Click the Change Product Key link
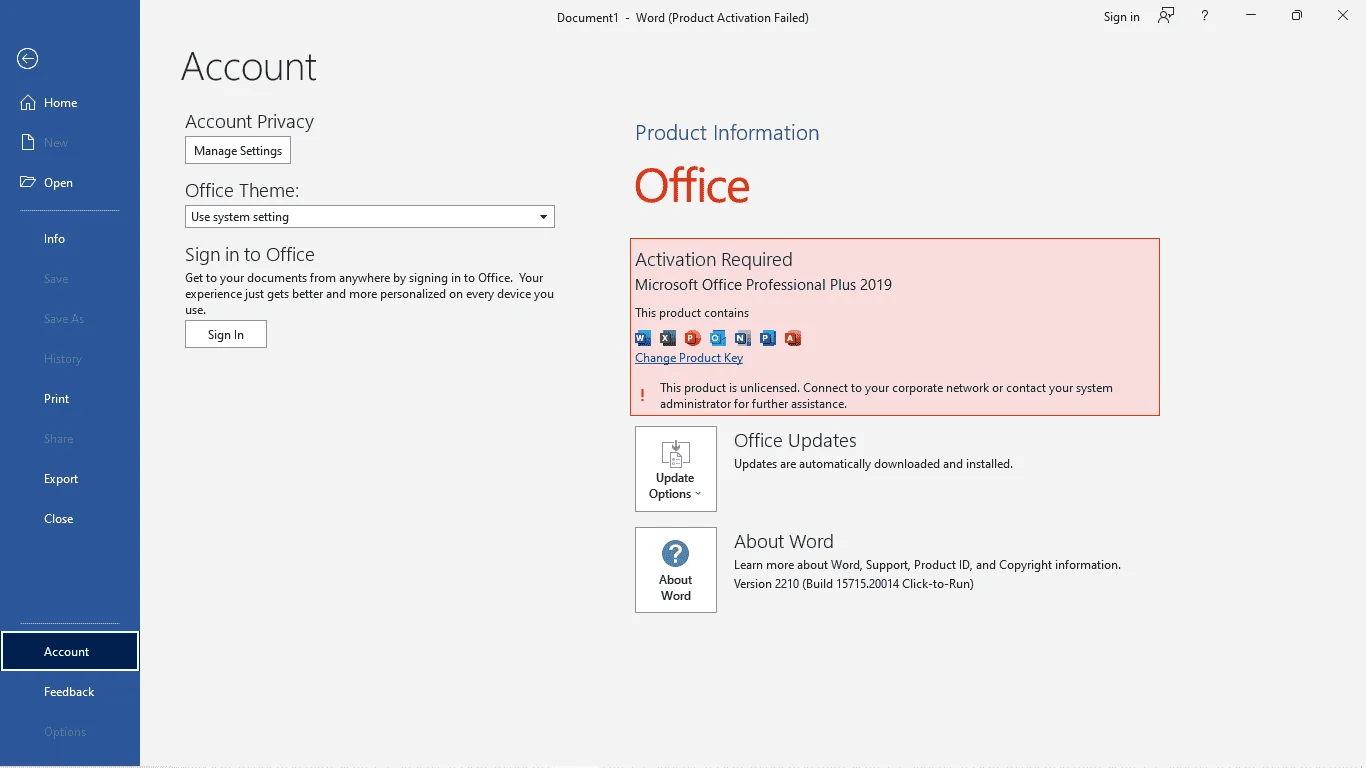Screen dimensions: 1366x768 [x=689, y=358]
